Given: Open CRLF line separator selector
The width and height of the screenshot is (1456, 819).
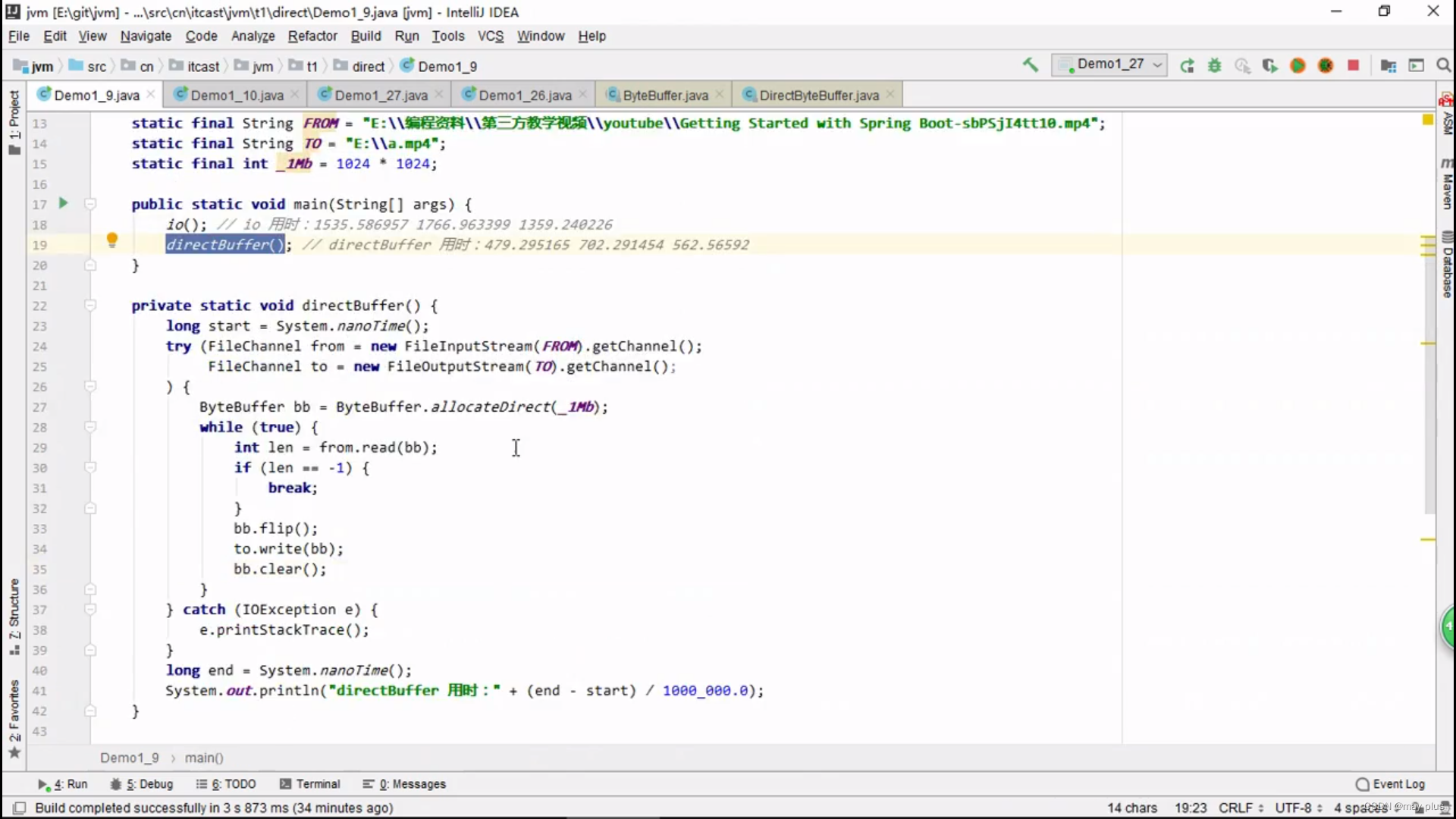Looking at the screenshot, I should 1241,808.
